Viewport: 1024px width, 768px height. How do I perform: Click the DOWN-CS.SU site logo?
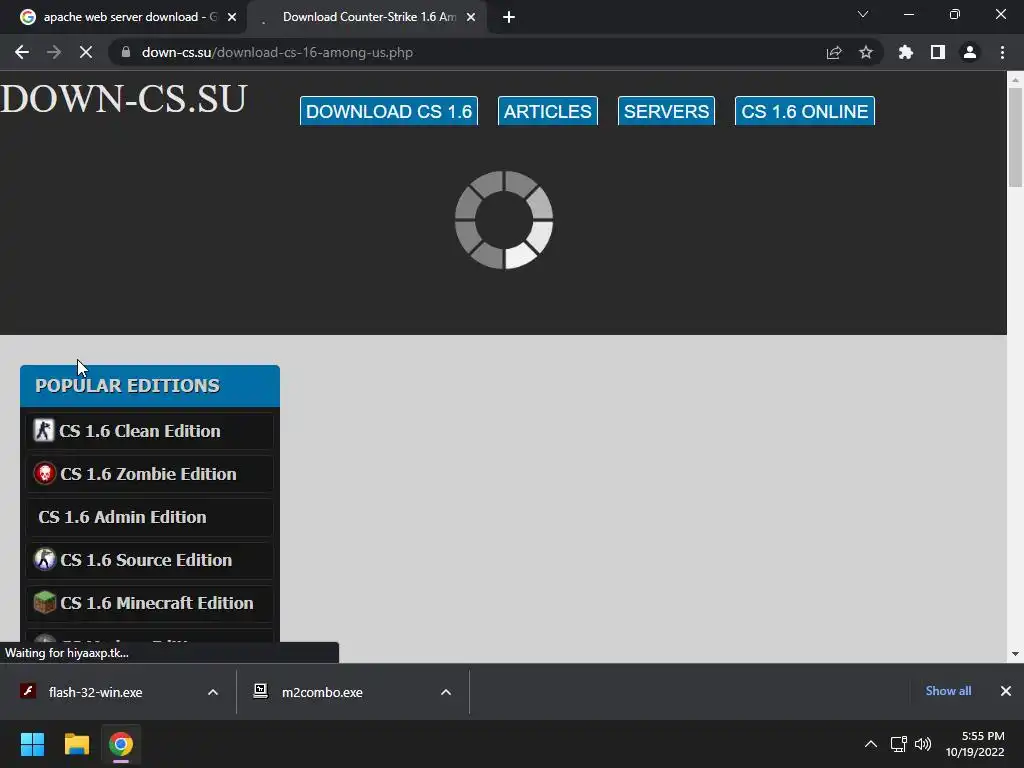click(123, 99)
